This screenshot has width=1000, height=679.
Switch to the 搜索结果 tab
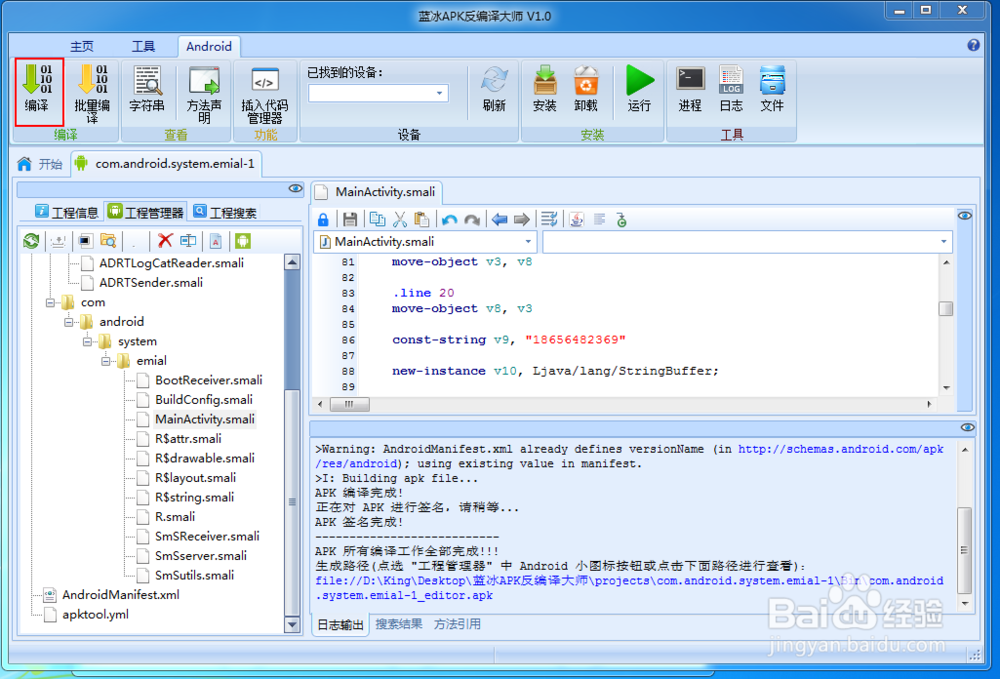click(x=399, y=624)
